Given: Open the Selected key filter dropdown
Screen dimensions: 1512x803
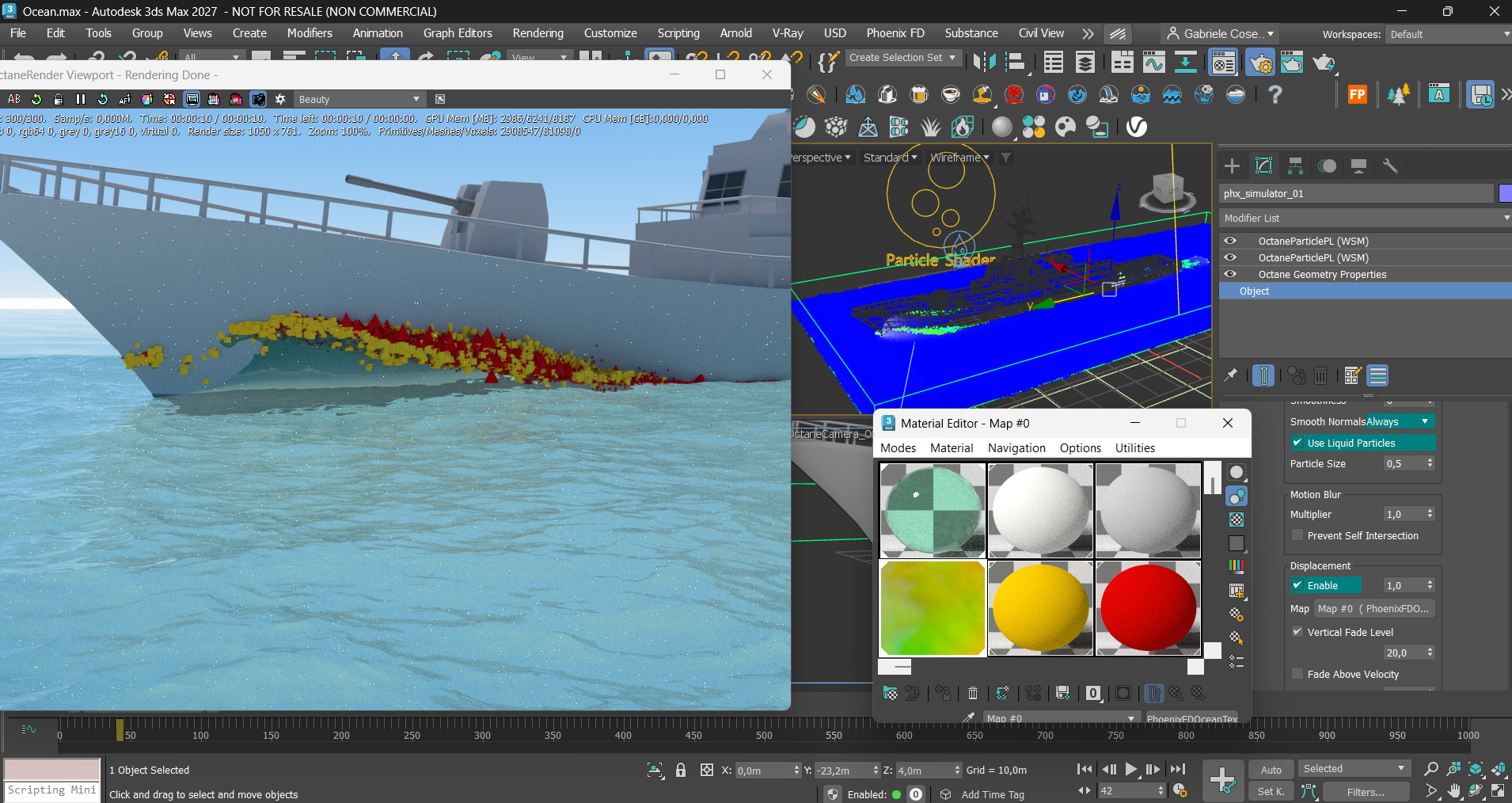Looking at the screenshot, I should tap(1354, 769).
